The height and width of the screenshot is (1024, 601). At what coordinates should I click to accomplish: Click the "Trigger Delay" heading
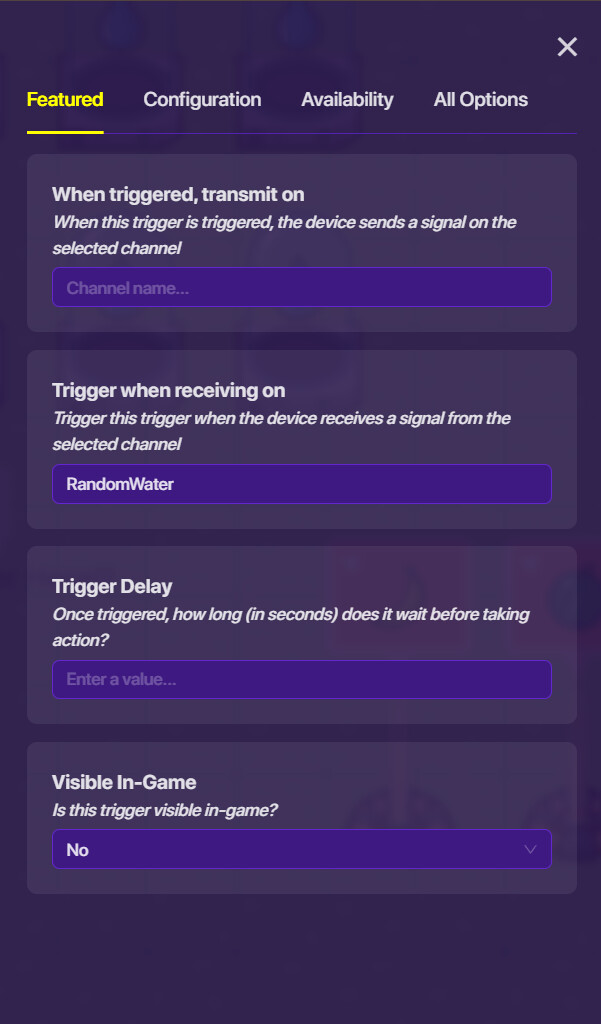(112, 586)
